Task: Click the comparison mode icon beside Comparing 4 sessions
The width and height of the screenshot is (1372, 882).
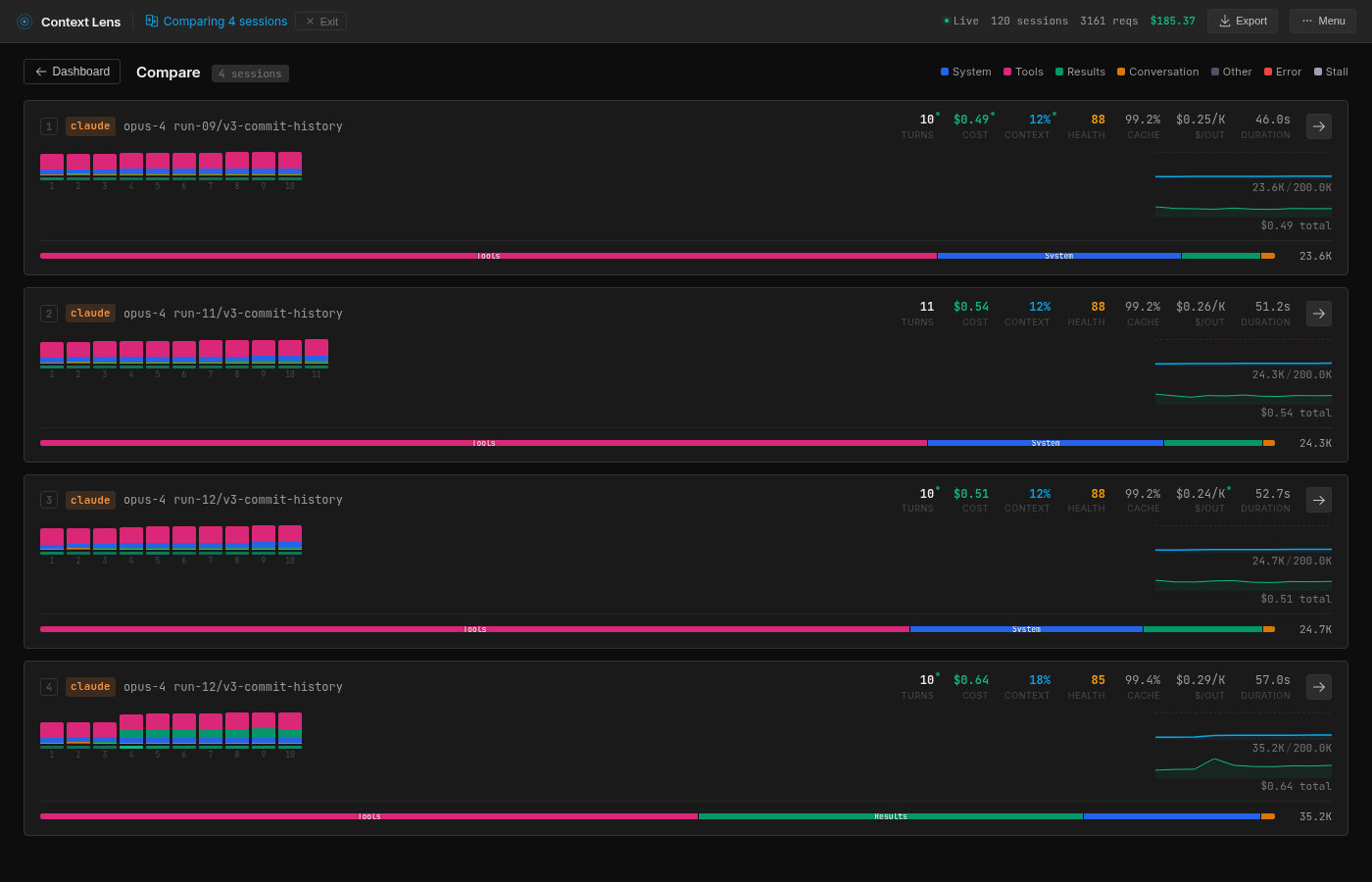Action: [150, 20]
